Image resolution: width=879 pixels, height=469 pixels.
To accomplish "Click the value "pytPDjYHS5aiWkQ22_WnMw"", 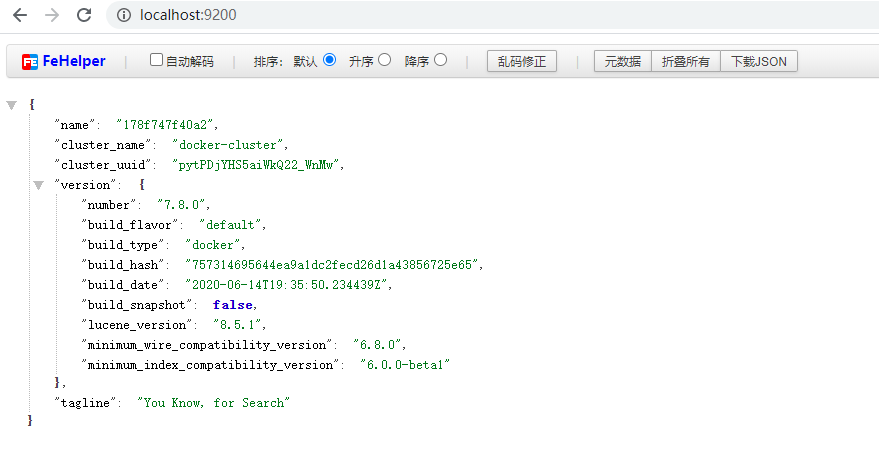I will tap(256, 165).
